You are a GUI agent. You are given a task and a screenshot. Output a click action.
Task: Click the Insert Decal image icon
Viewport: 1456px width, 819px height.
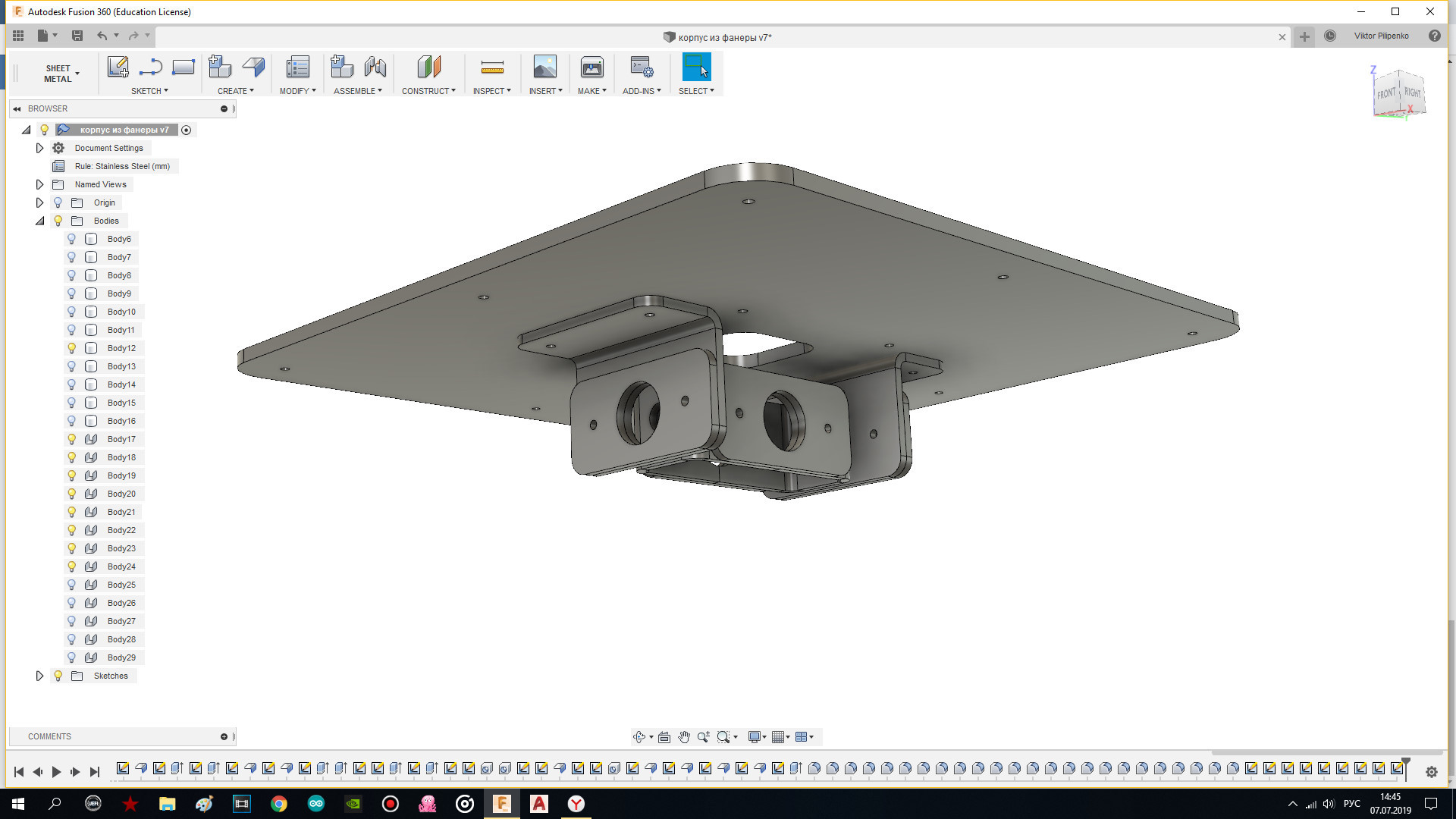click(544, 67)
